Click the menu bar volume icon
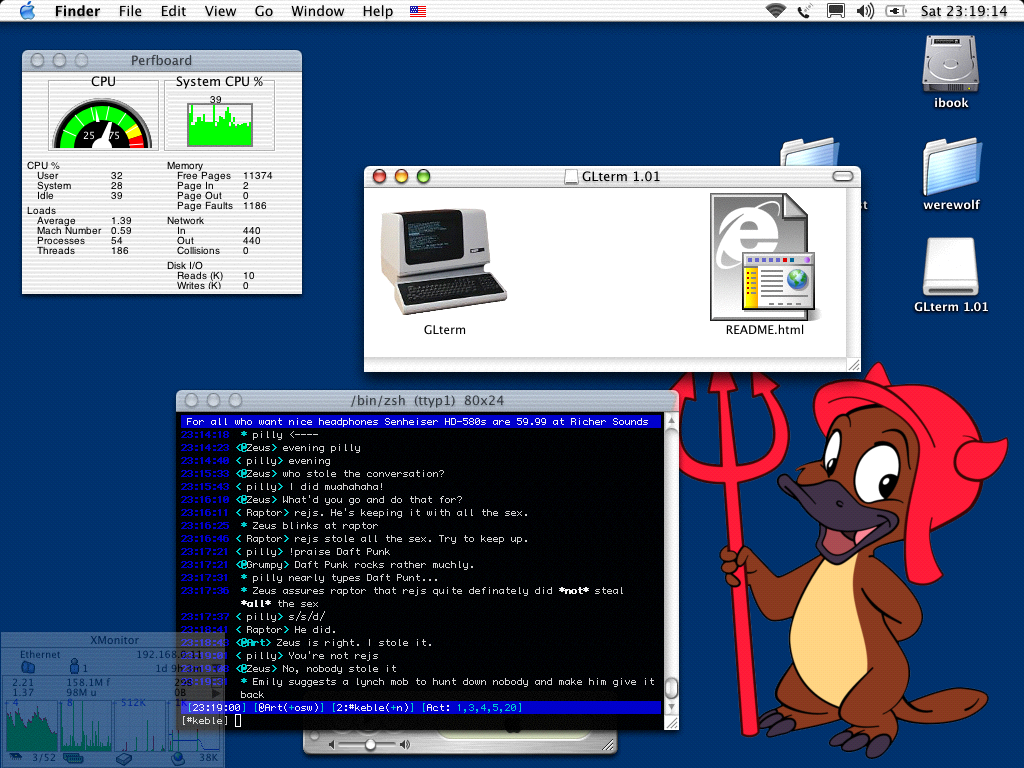This screenshot has width=1024, height=768. pyautogui.click(x=865, y=11)
